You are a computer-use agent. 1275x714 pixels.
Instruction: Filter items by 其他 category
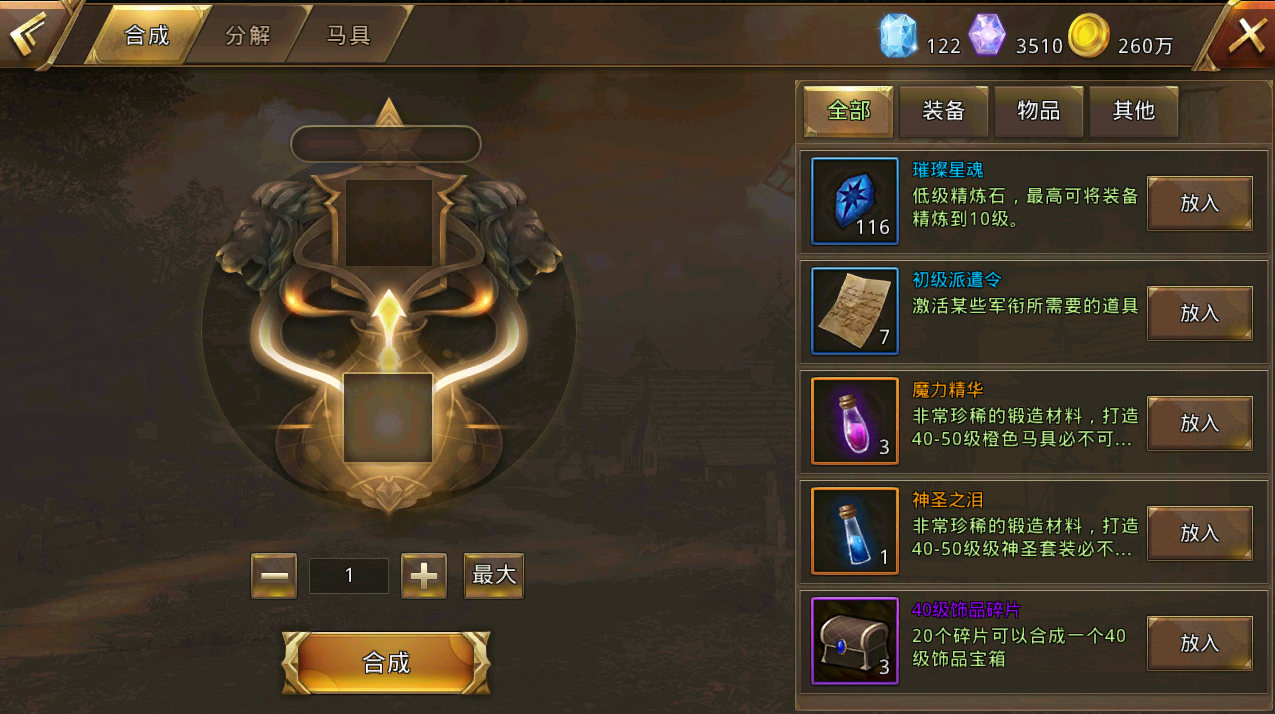[x=1134, y=111]
